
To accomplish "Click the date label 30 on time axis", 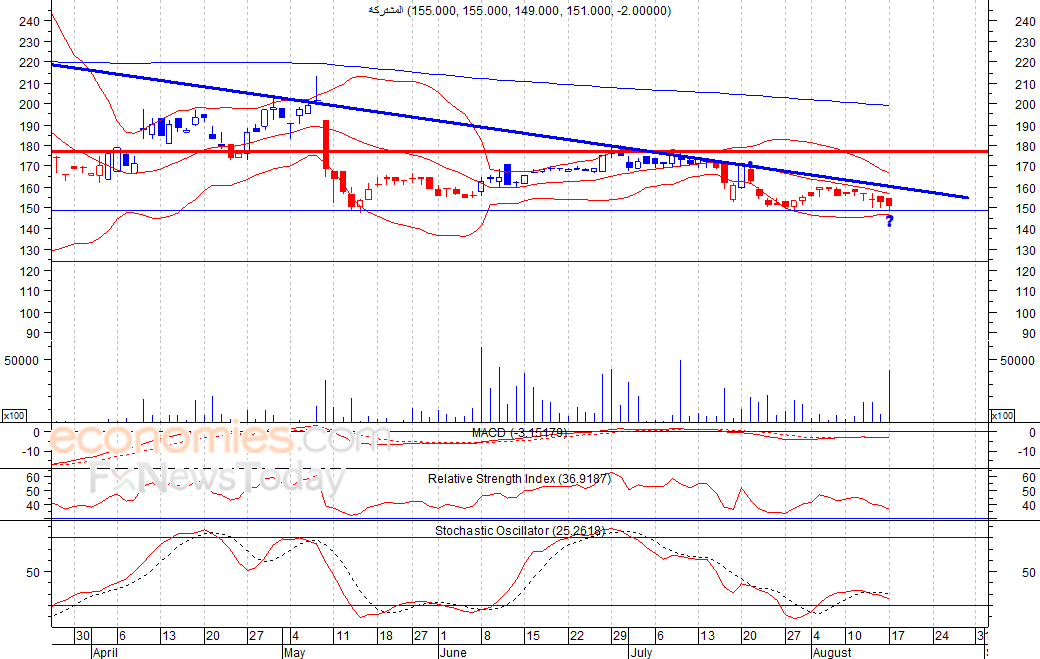I will point(82,636).
